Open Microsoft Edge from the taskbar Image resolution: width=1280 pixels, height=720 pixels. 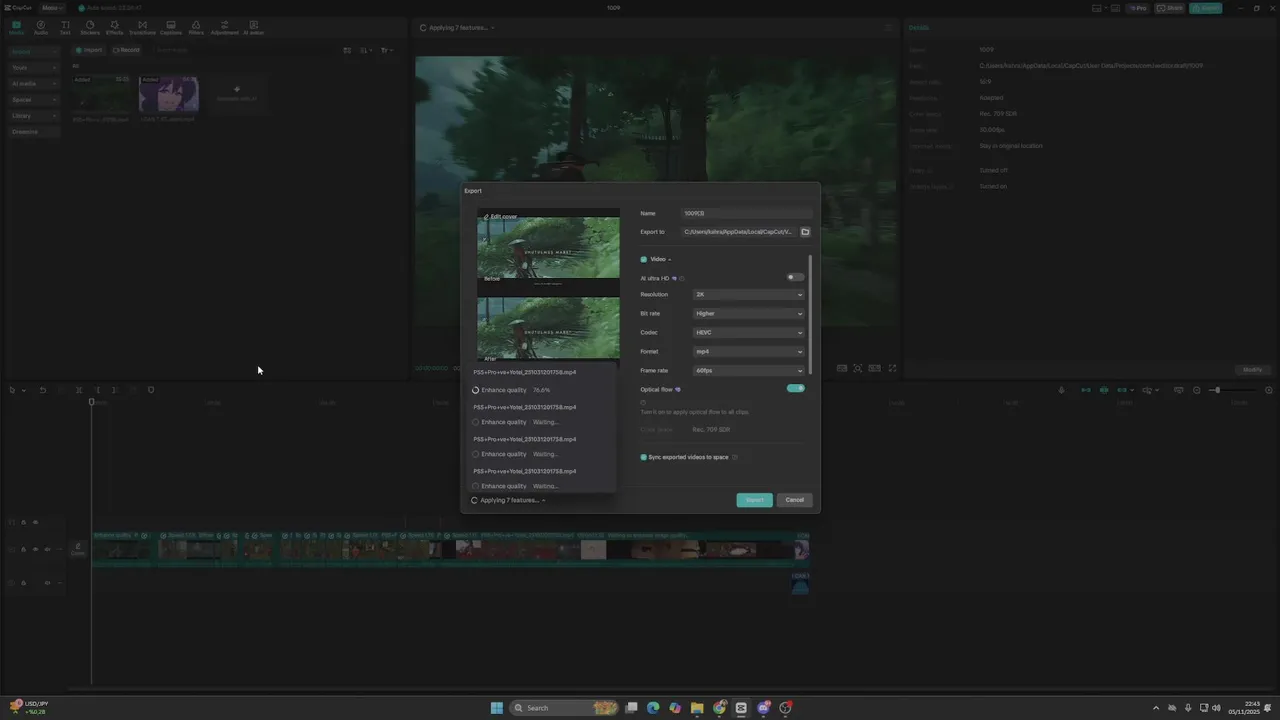click(x=653, y=708)
